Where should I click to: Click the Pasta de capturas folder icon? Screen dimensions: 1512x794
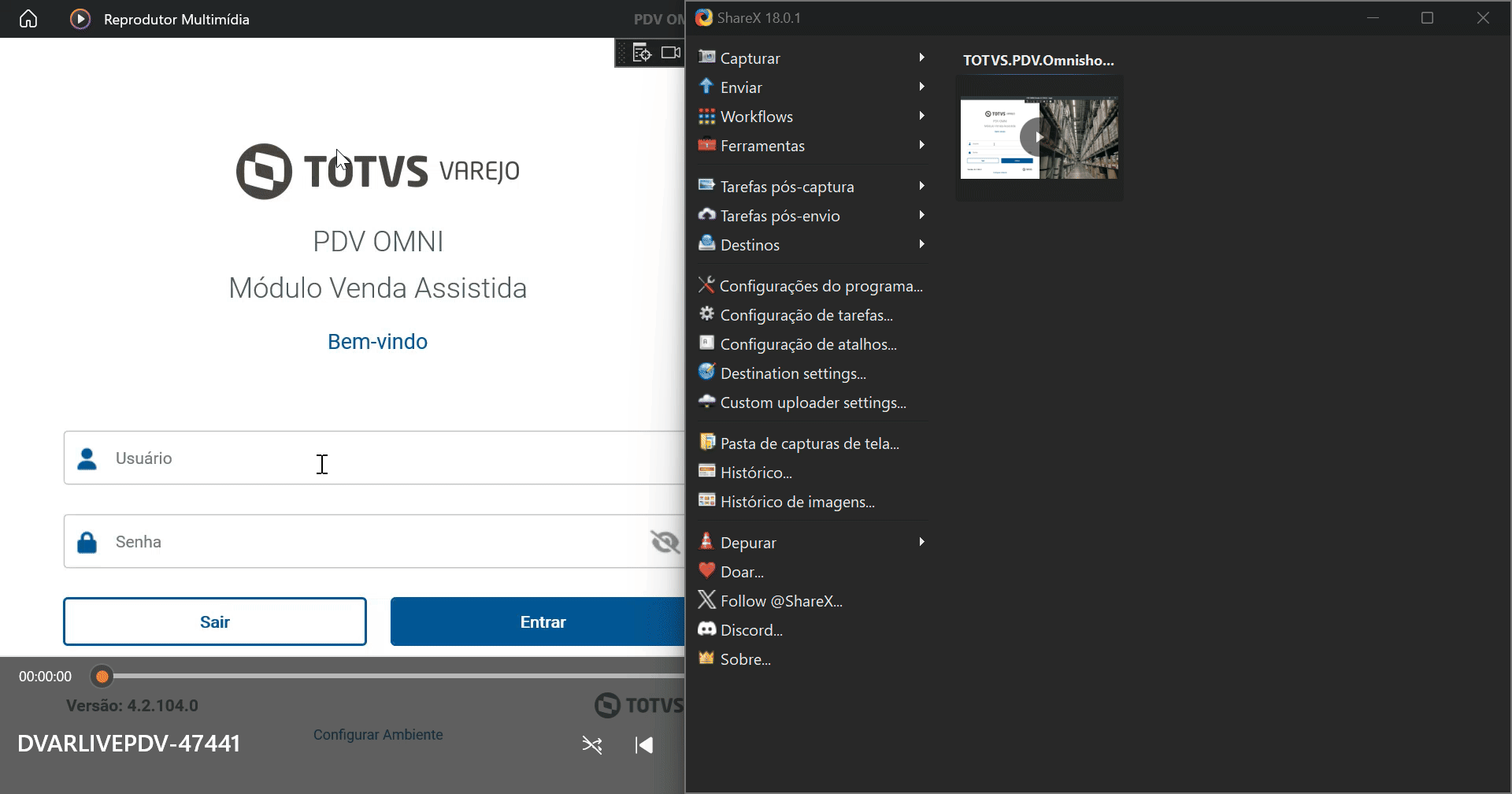707,443
